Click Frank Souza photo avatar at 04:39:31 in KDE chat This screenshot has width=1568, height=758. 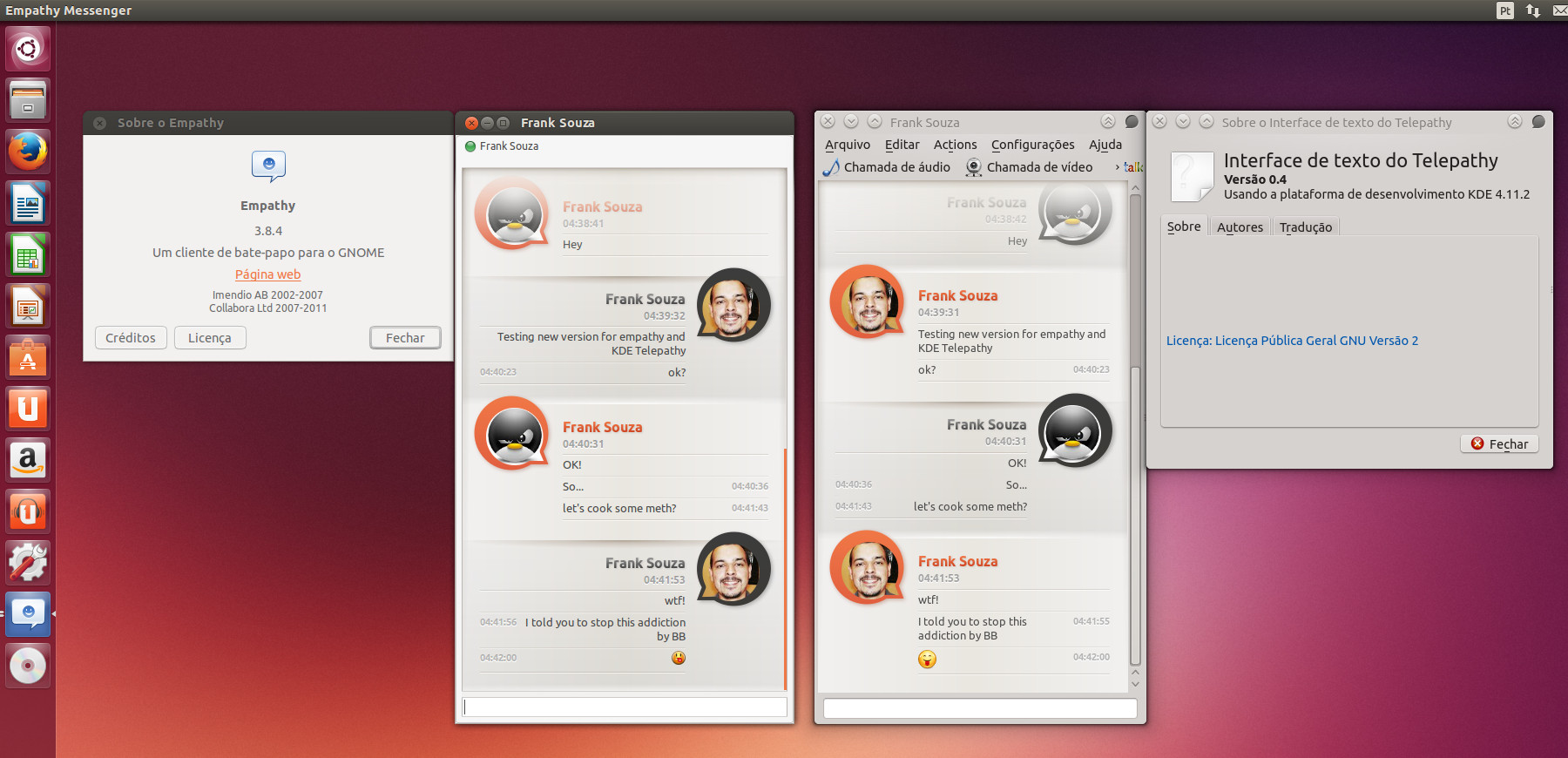pyautogui.click(x=867, y=301)
